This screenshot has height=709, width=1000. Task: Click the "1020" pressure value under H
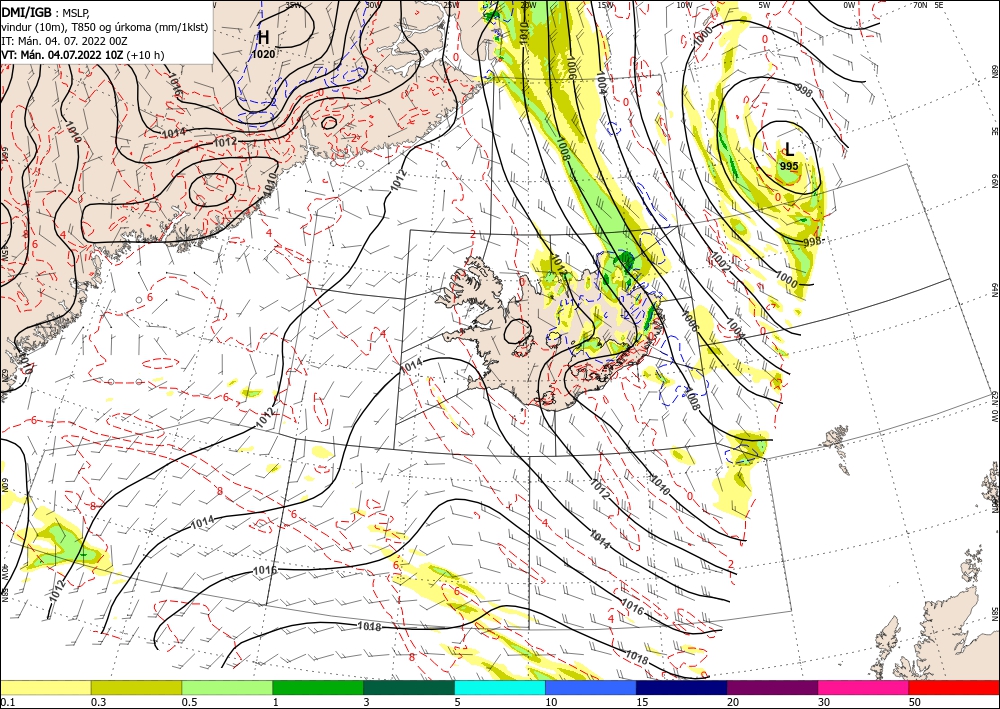[x=263, y=54]
